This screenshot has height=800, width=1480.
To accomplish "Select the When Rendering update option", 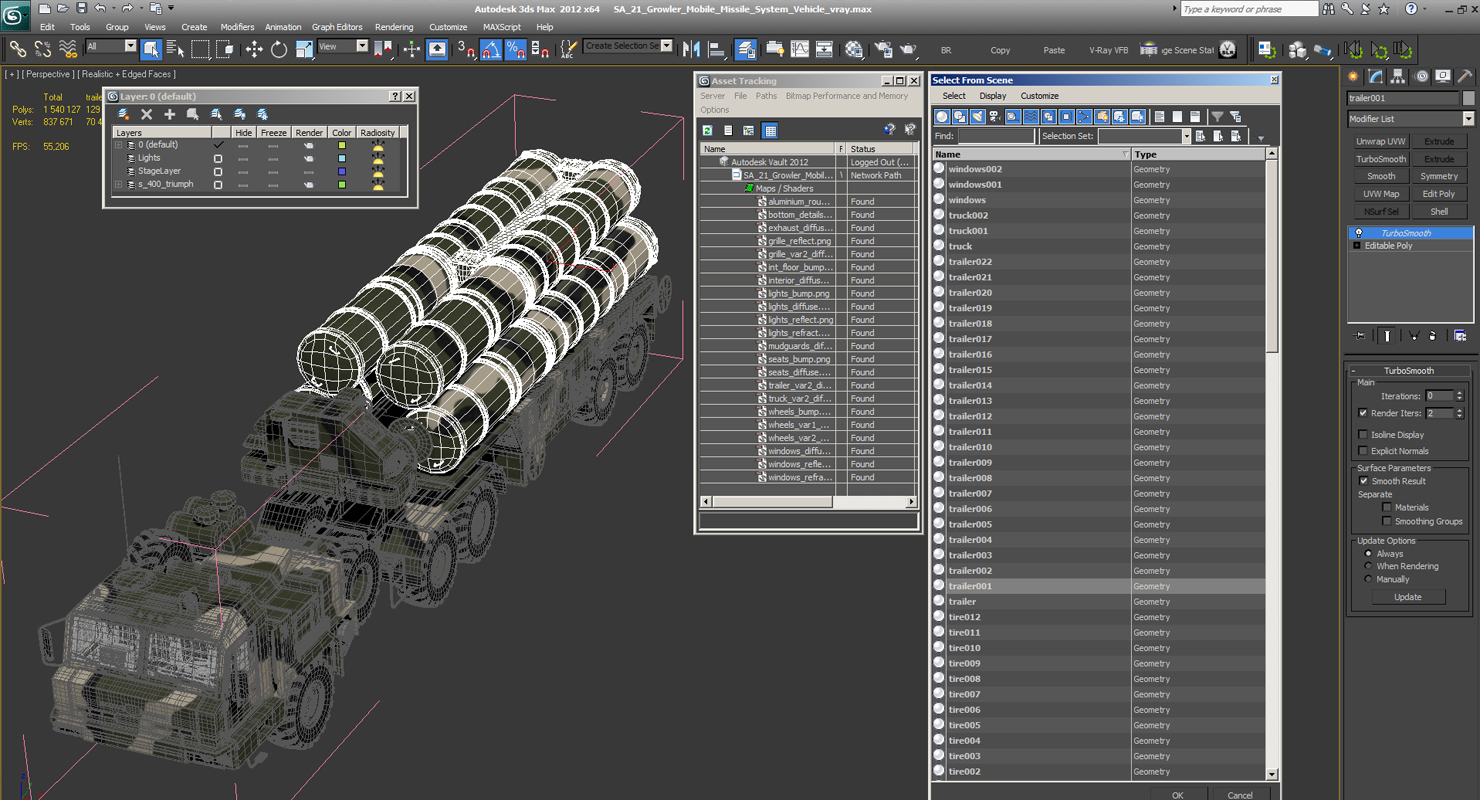I will 1368,566.
